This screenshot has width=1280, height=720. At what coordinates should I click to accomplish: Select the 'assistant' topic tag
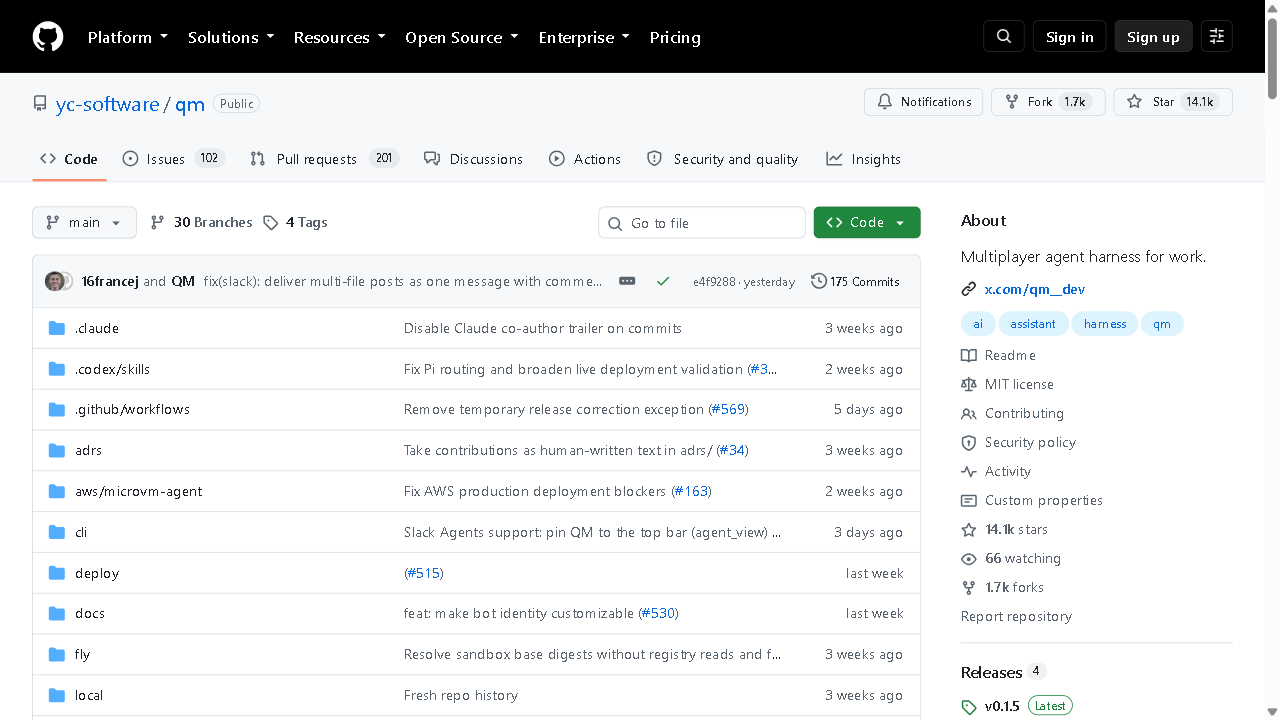(x=1033, y=323)
